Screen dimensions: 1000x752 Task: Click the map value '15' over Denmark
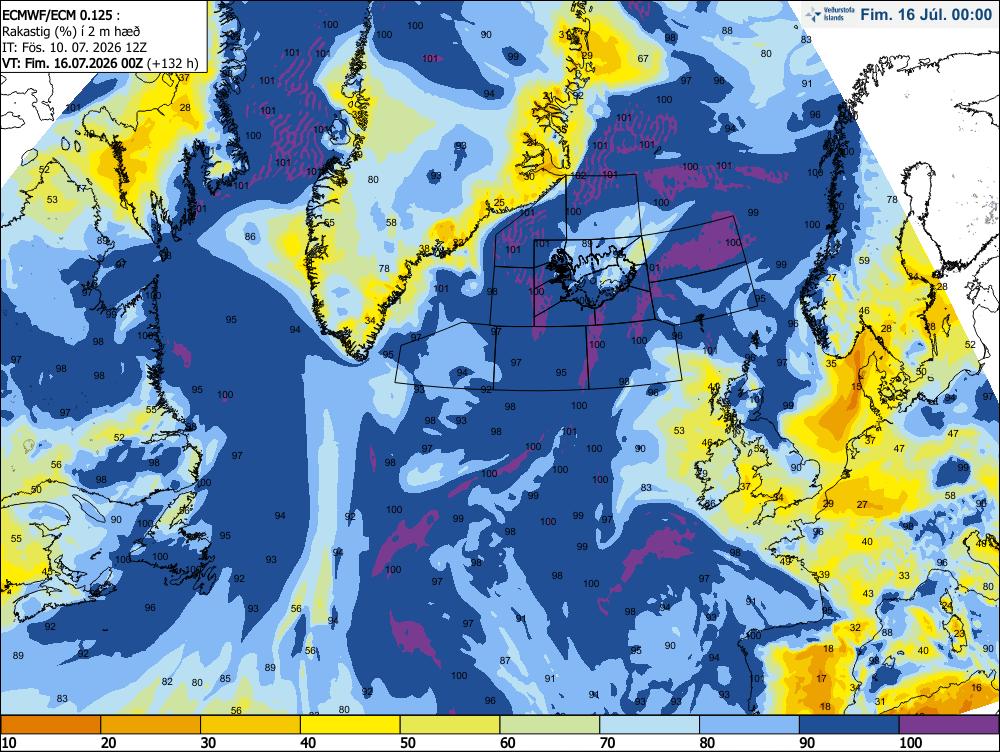coord(857,387)
